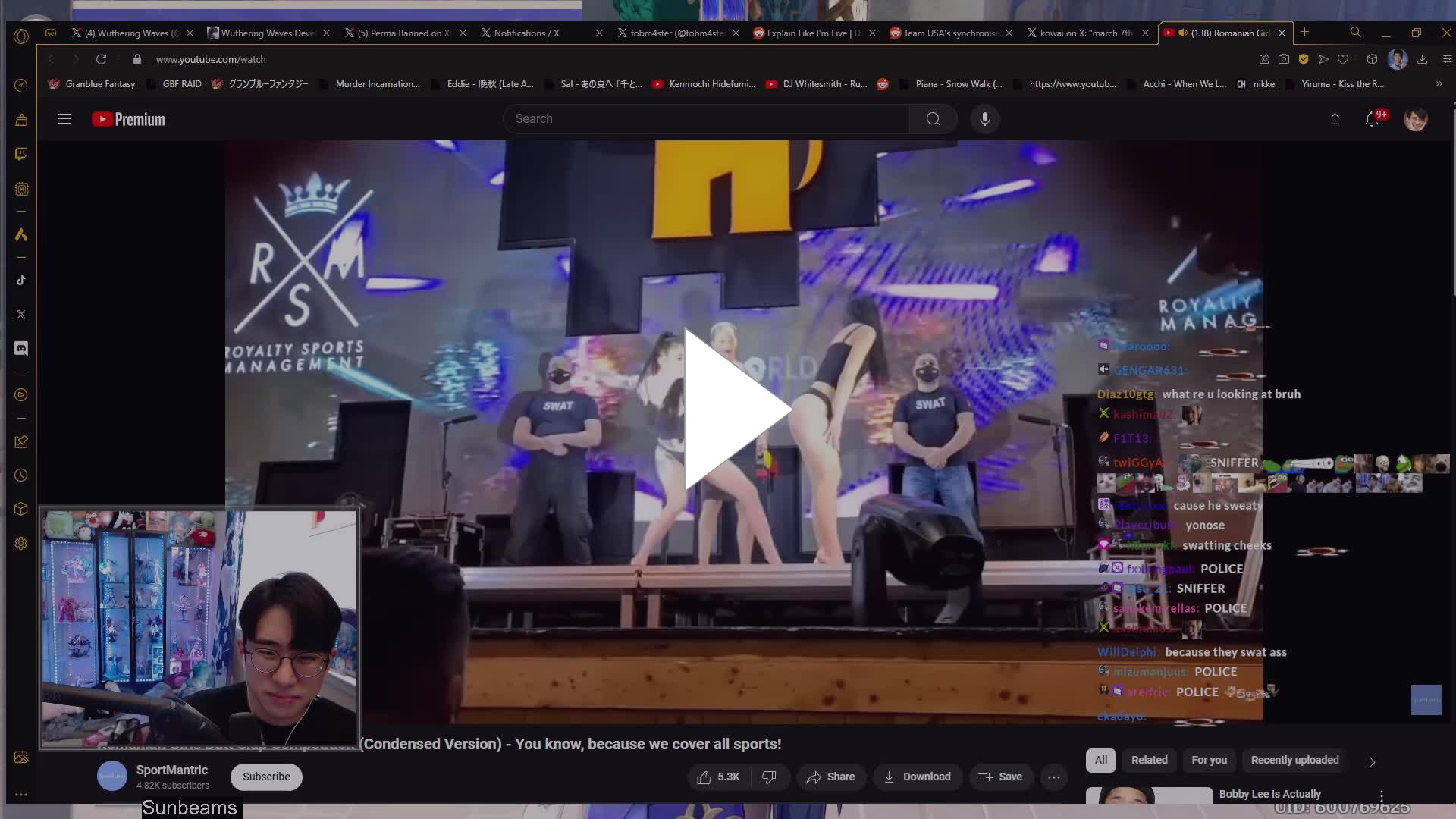Toggle dislike on the video
The image size is (1456, 819).
(770, 777)
